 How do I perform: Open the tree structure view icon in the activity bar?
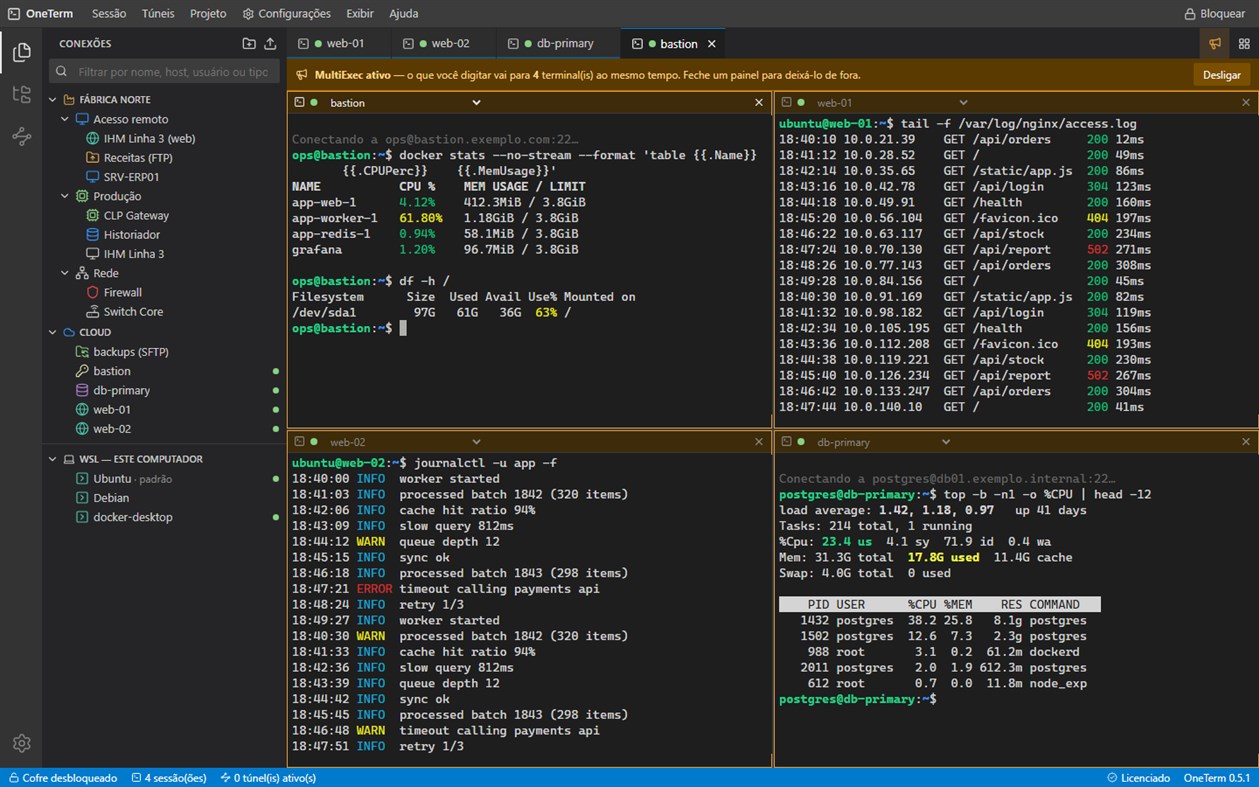(21, 94)
